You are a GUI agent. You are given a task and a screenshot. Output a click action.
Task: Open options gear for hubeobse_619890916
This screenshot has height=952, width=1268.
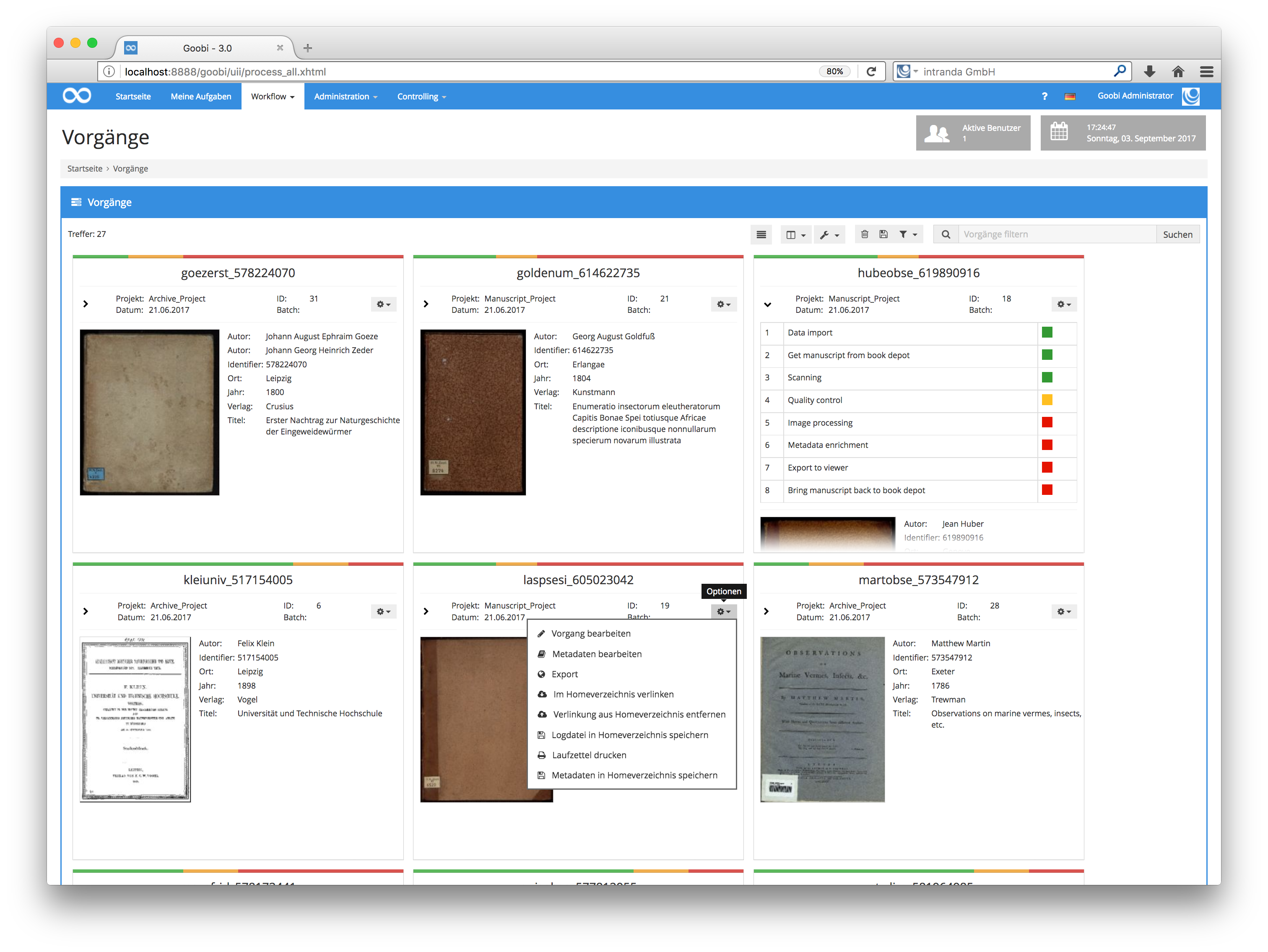point(1065,304)
